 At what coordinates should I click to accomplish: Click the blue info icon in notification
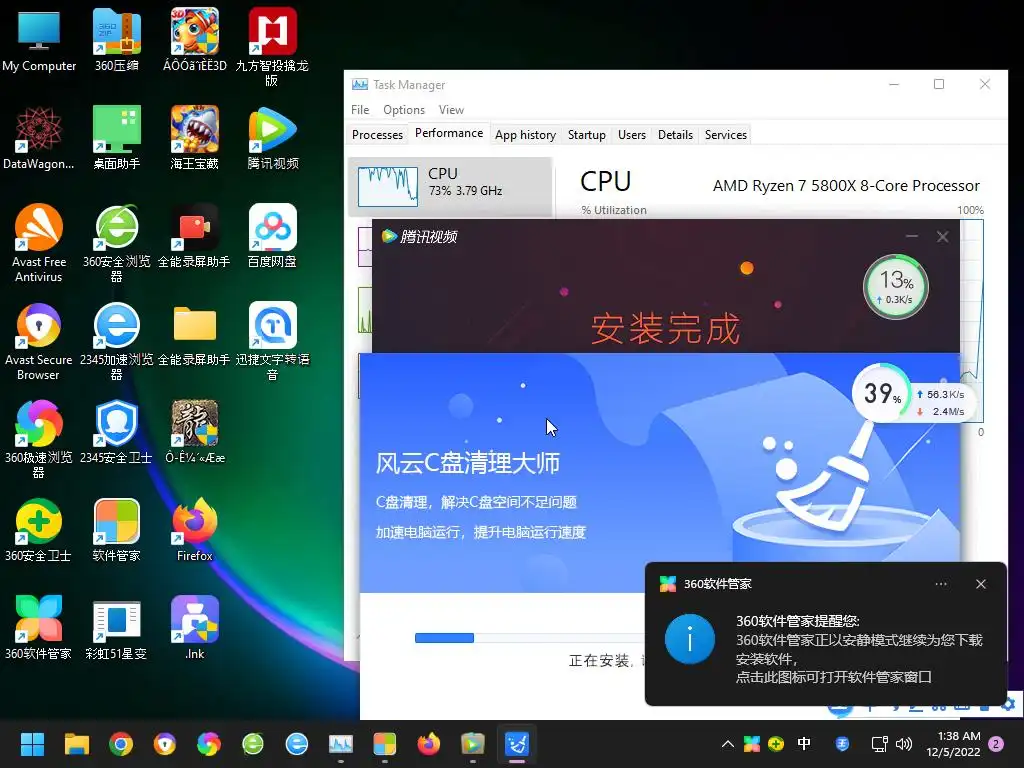(690, 639)
